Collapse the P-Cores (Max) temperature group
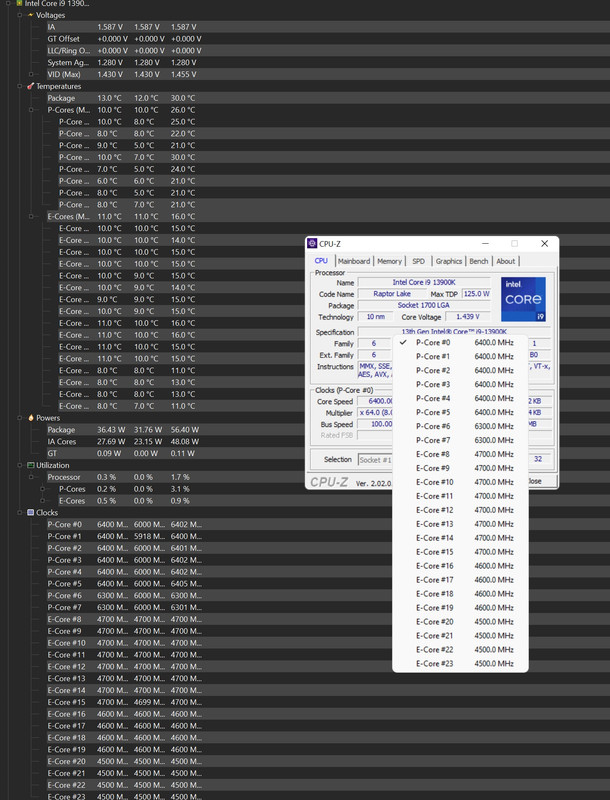610x800 pixels. [x=31, y=110]
